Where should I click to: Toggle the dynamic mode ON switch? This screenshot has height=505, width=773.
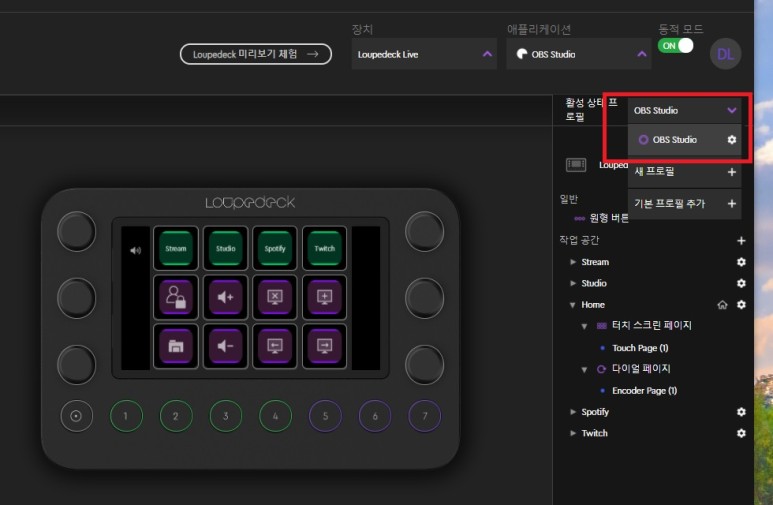pyautogui.click(x=675, y=46)
